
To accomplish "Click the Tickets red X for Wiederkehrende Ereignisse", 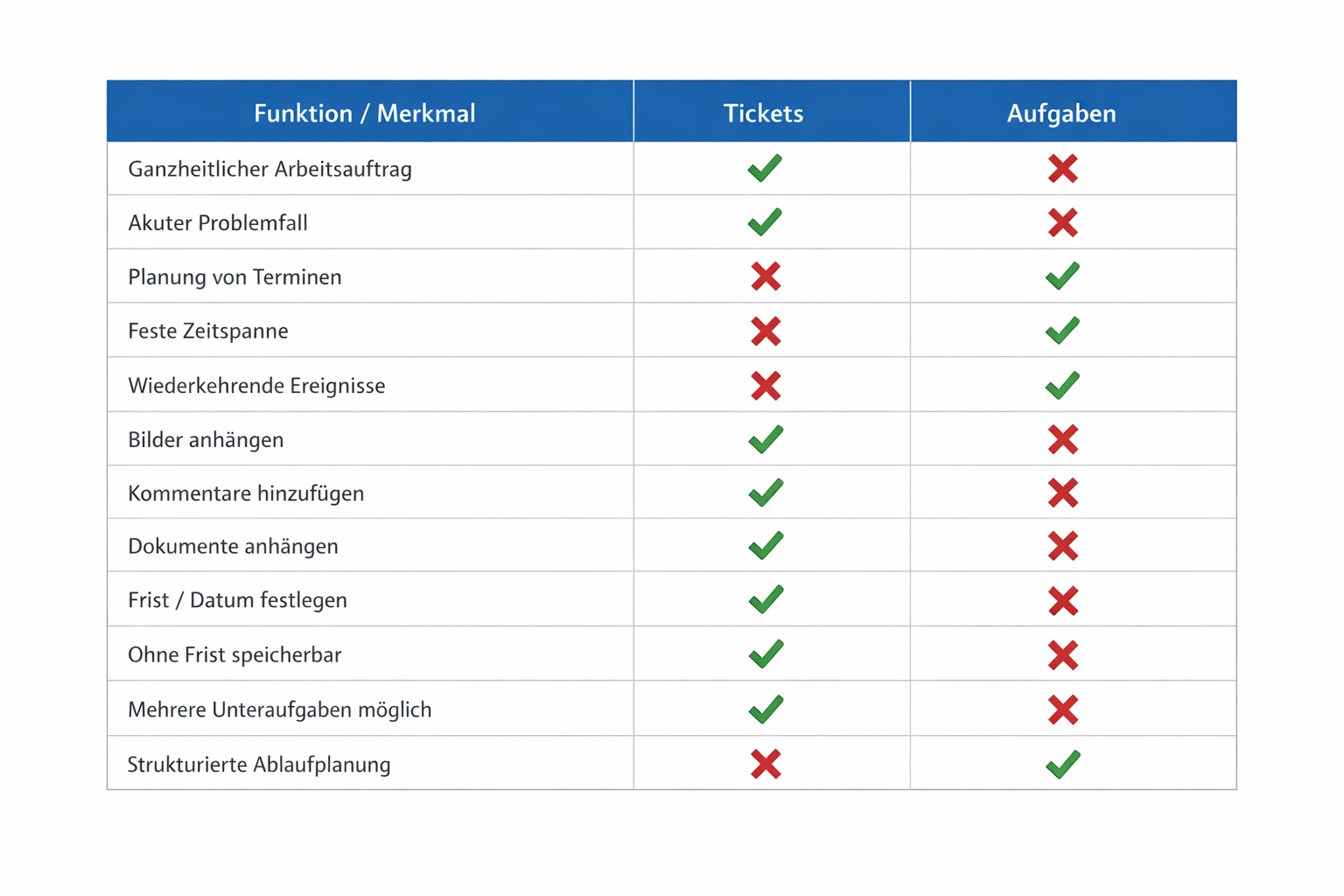I will [x=766, y=386].
